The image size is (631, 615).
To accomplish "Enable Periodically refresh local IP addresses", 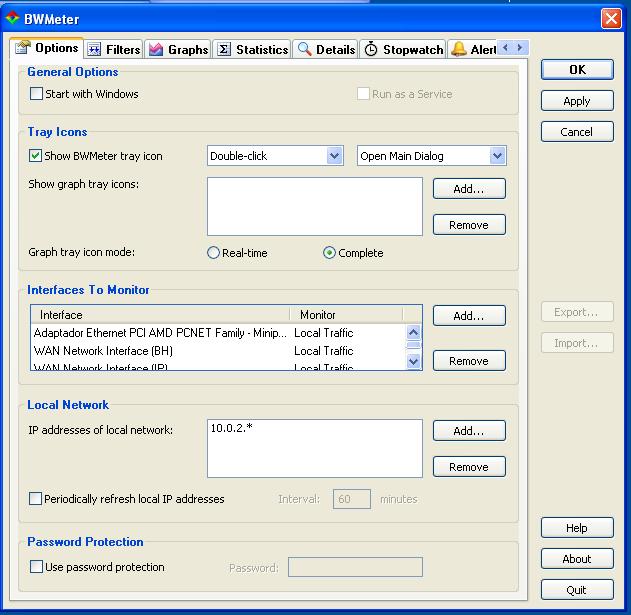I will 35,499.
